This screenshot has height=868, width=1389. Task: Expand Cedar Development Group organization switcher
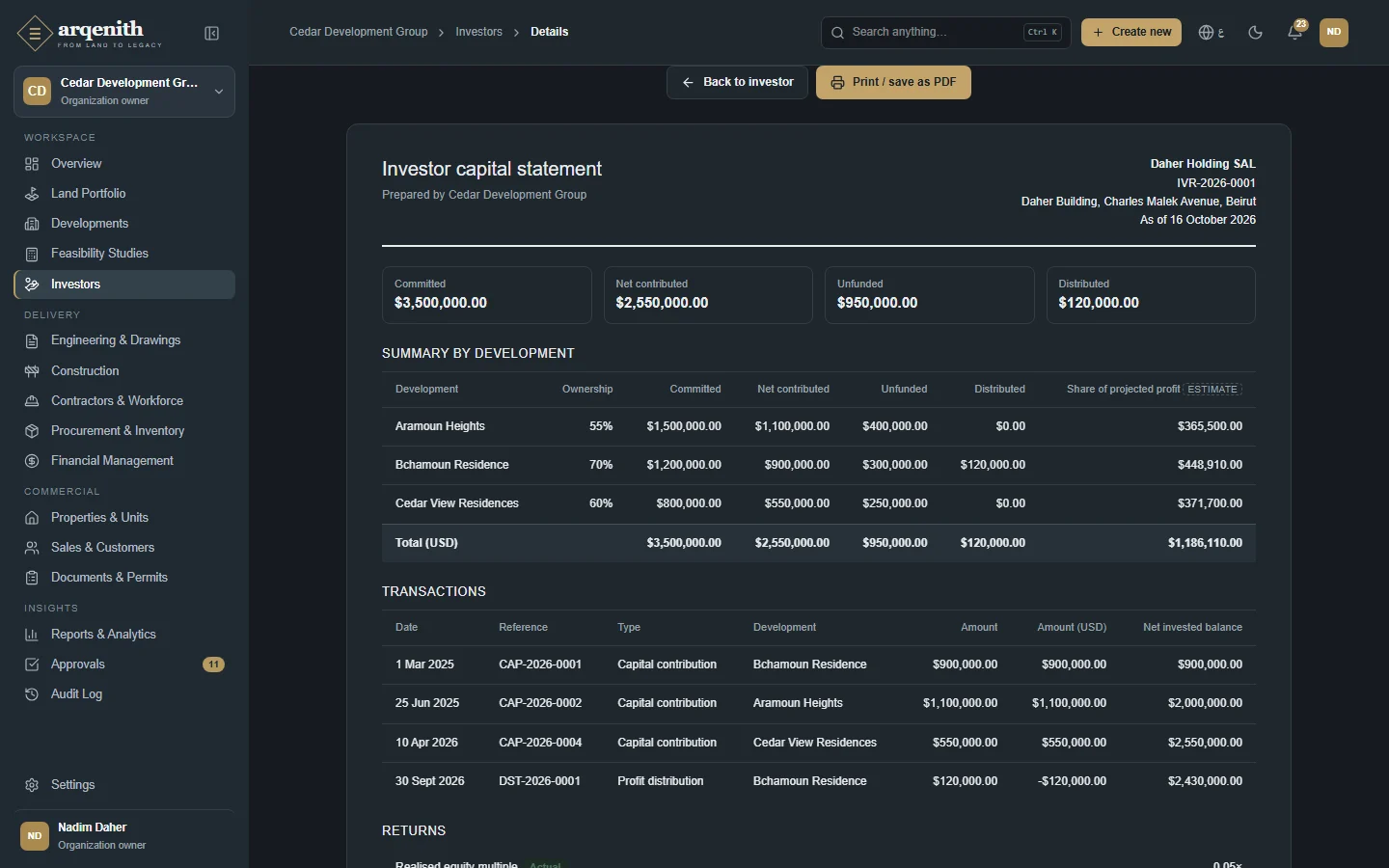(124, 92)
